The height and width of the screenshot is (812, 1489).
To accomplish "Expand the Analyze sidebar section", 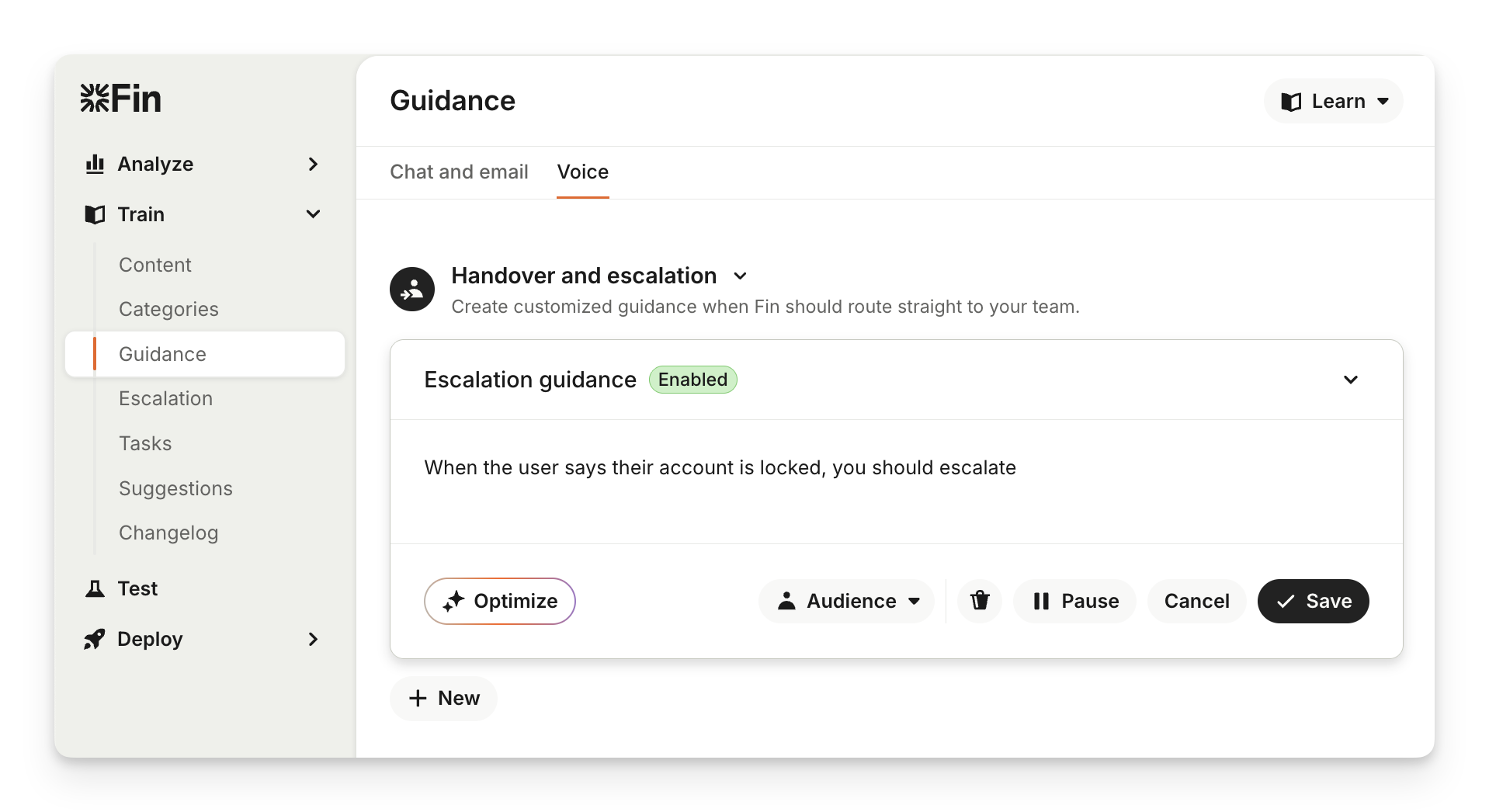I will pos(313,164).
